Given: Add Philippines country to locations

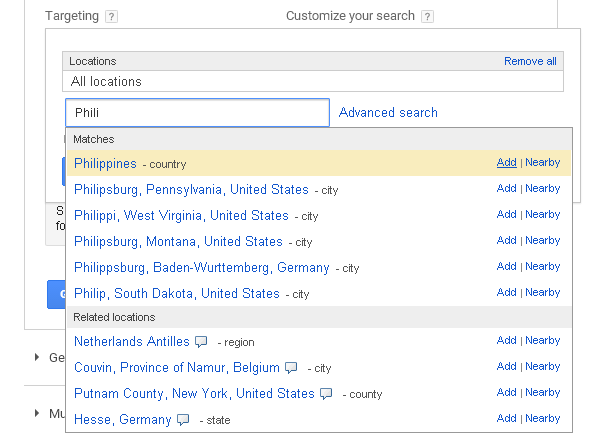Looking at the screenshot, I should [506, 163].
